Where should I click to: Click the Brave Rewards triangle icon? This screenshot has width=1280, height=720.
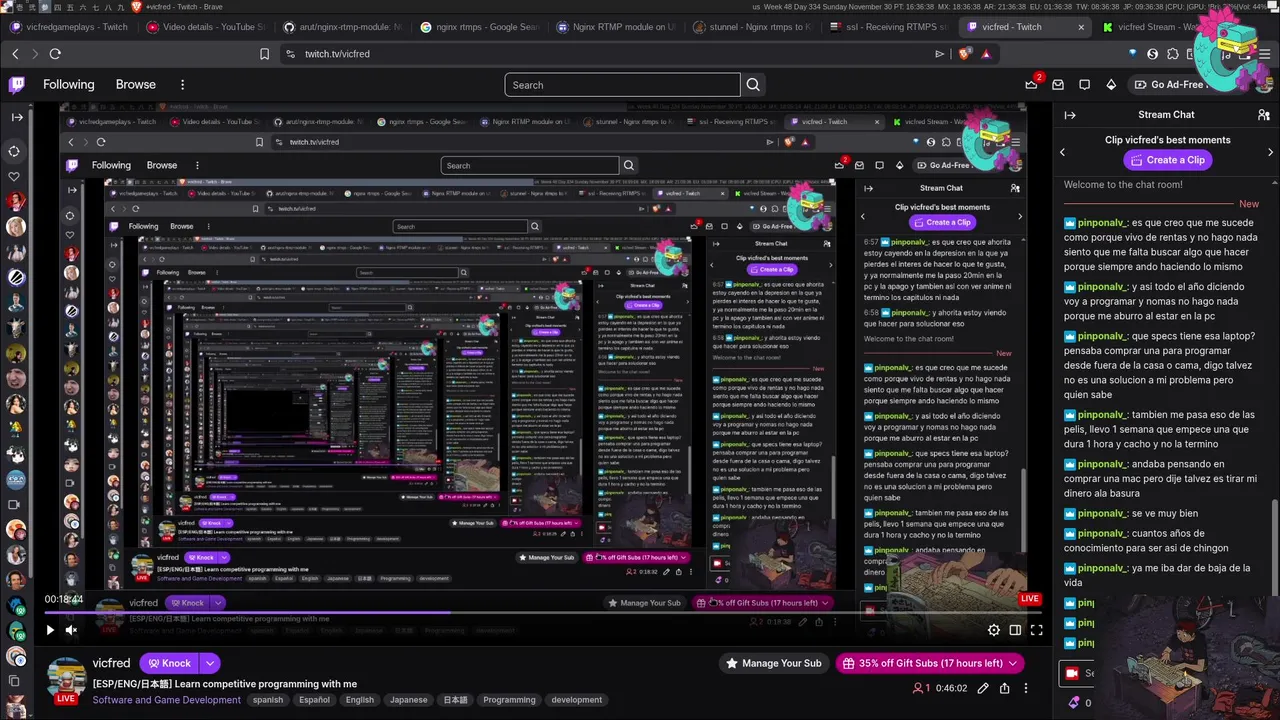(x=986, y=54)
